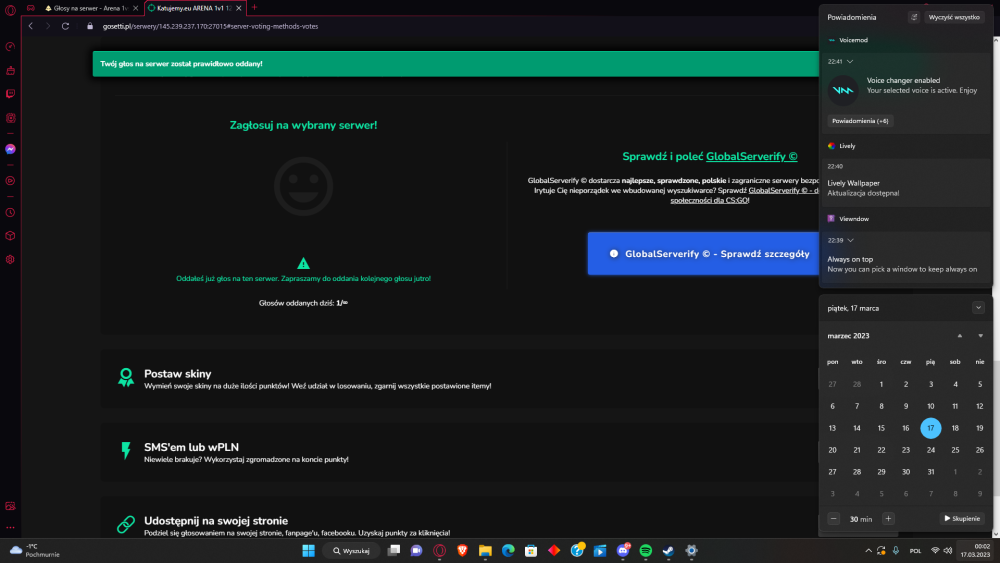The width and height of the screenshot is (1000, 563).
Task: Open GX Cleaner icon in sidebar
Action: 10,70
